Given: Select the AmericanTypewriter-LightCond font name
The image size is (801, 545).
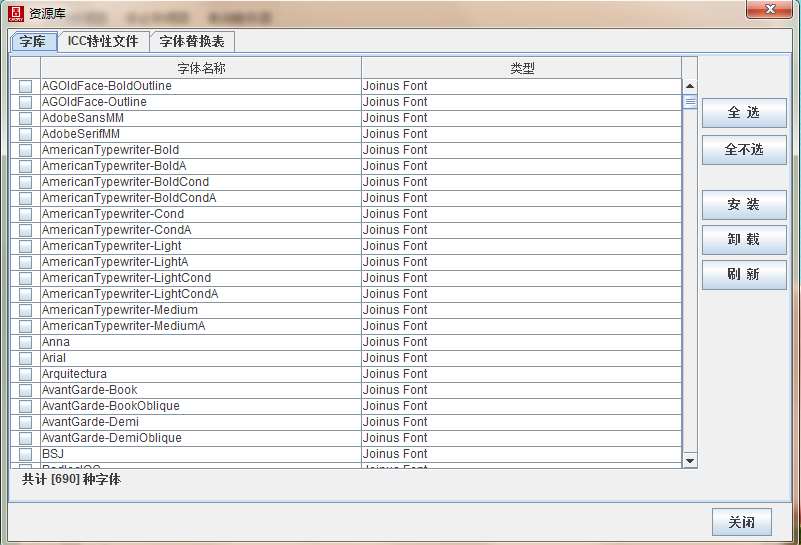Looking at the screenshot, I should coord(126,278).
